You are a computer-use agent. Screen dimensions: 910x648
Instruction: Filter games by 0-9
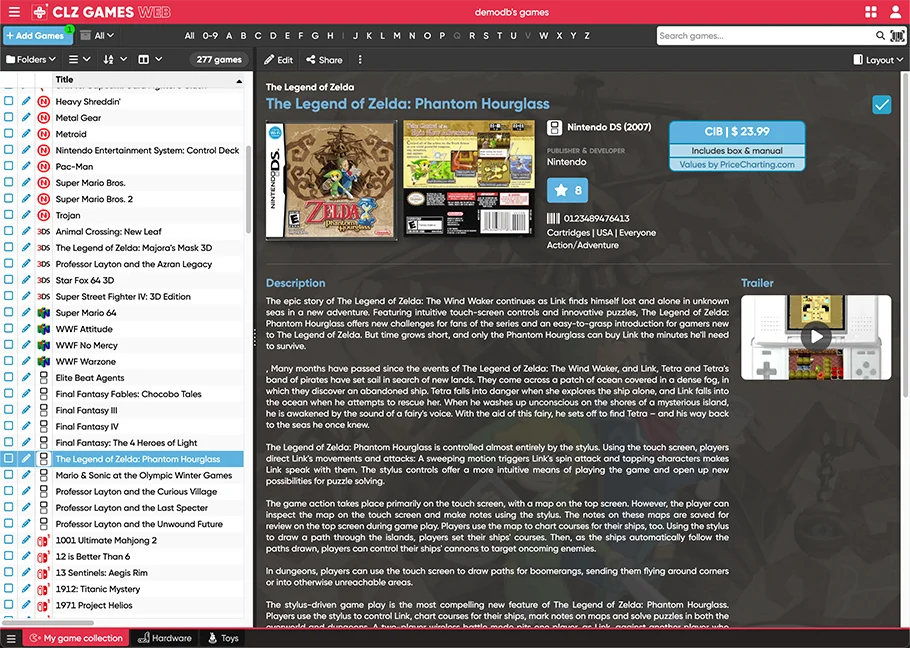pyautogui.click(x=210, y=35)
